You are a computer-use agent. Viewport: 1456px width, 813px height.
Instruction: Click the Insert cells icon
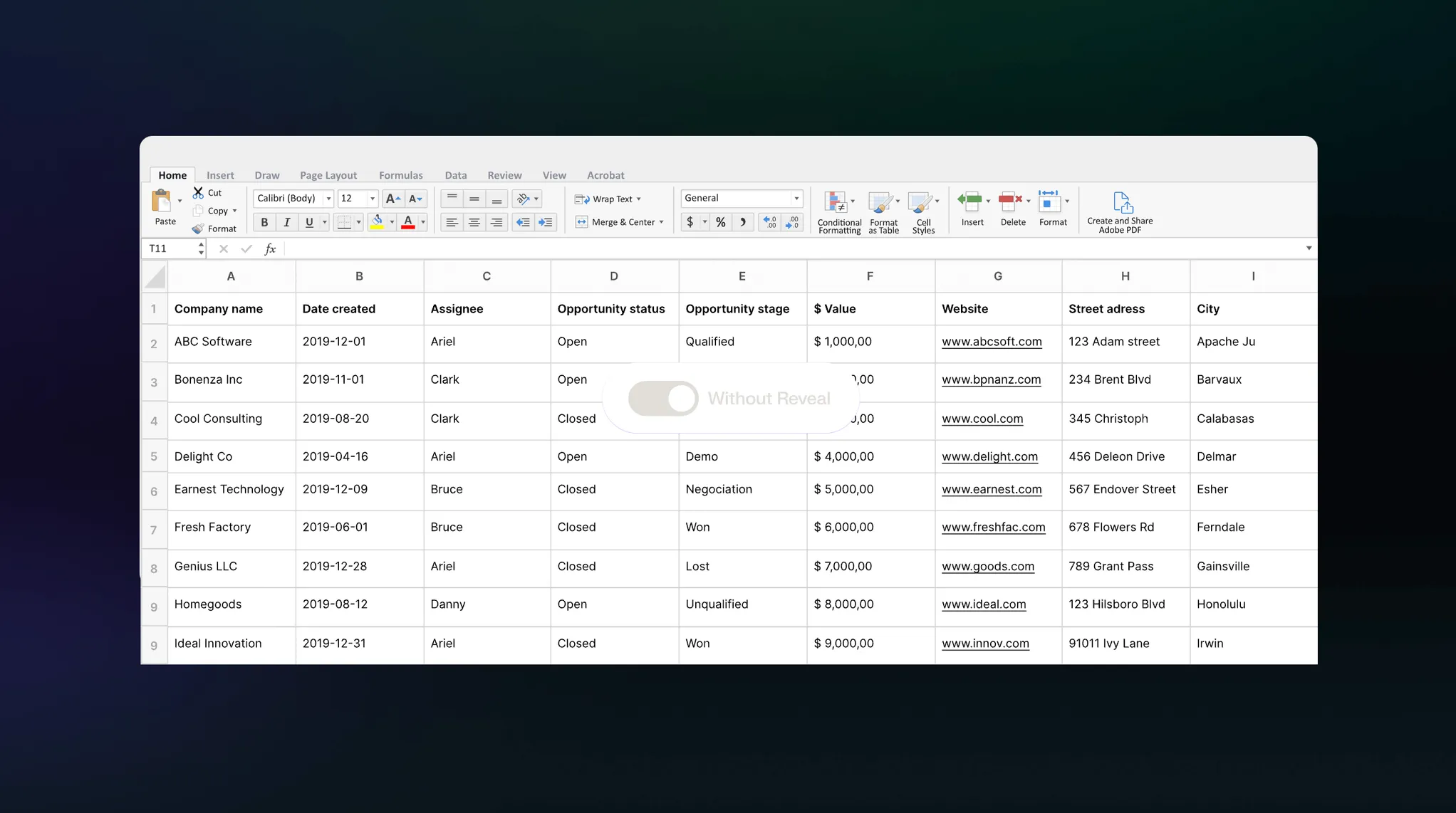point(970,201)
